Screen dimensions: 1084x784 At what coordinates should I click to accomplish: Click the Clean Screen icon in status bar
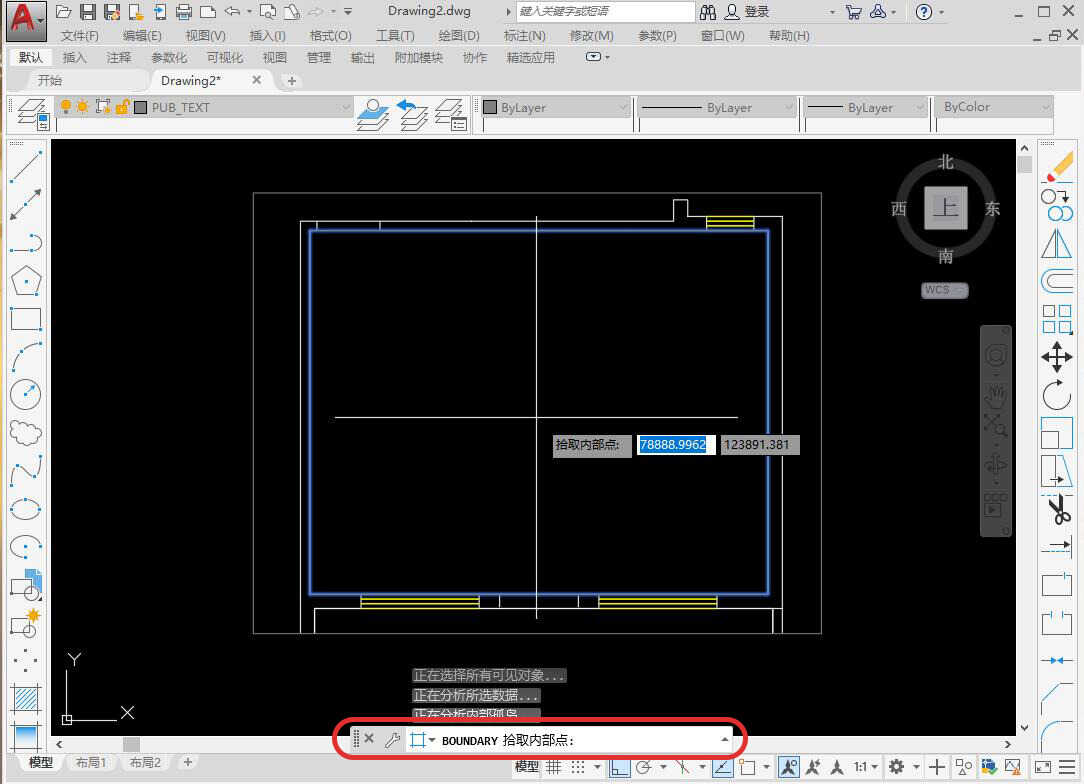pos(1042,767)
